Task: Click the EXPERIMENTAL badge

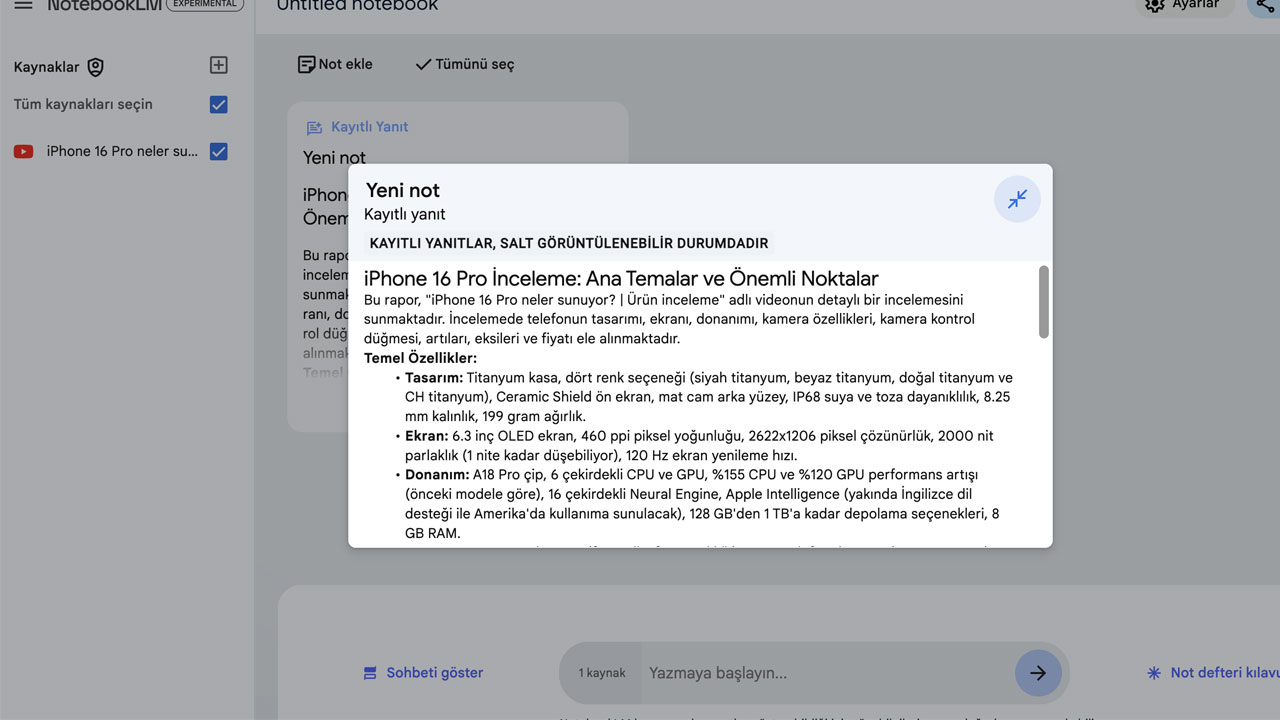Action: [204, 4]
